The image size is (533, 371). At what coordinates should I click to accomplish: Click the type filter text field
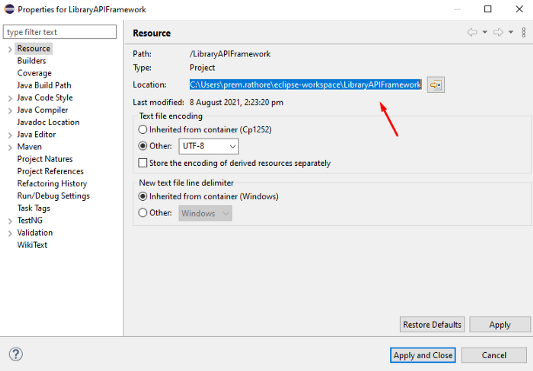(60, 32)
